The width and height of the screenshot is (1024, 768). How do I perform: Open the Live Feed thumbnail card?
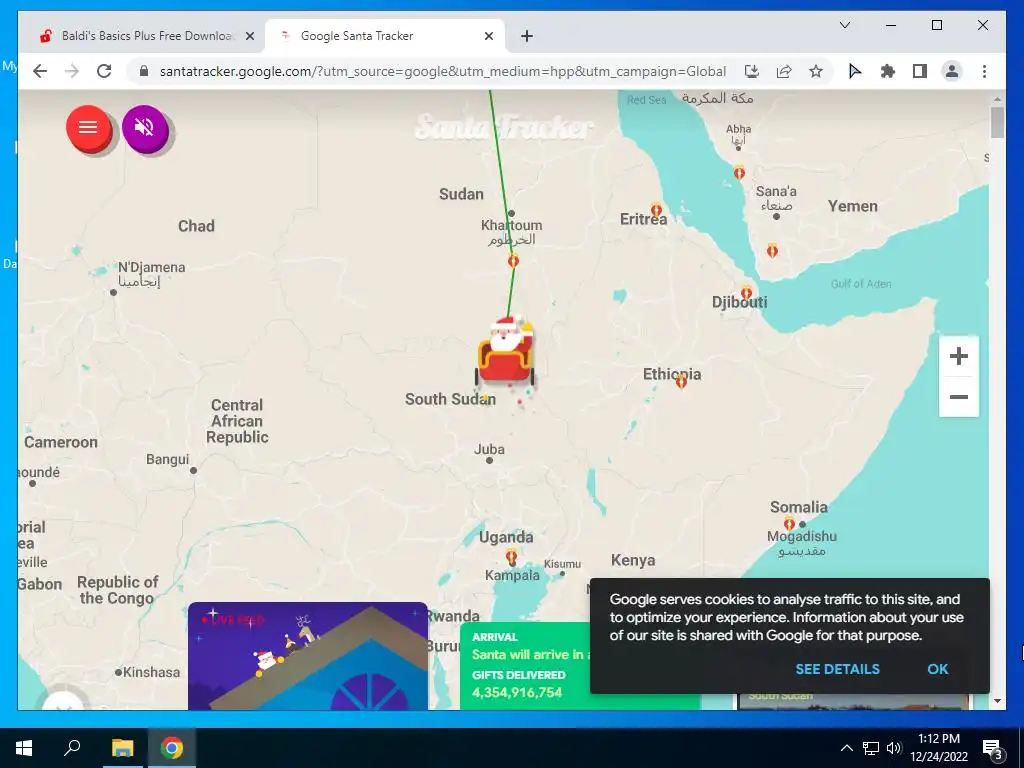click(x=308, y=656)
